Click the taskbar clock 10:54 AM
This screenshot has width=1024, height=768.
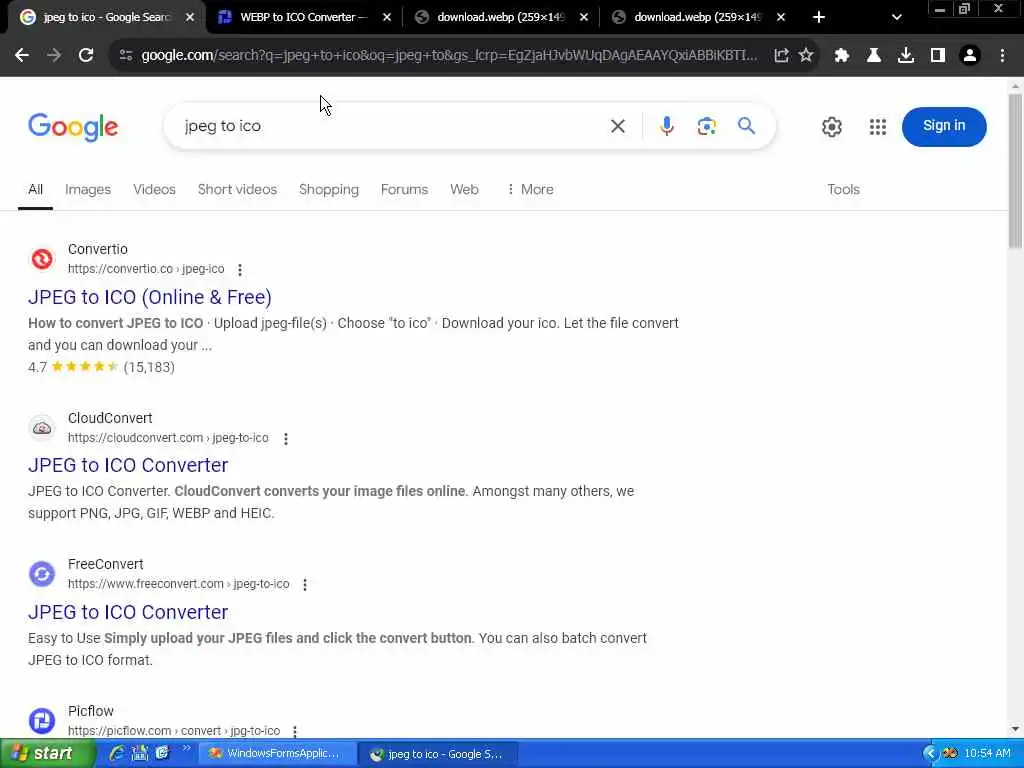point(987,754)
